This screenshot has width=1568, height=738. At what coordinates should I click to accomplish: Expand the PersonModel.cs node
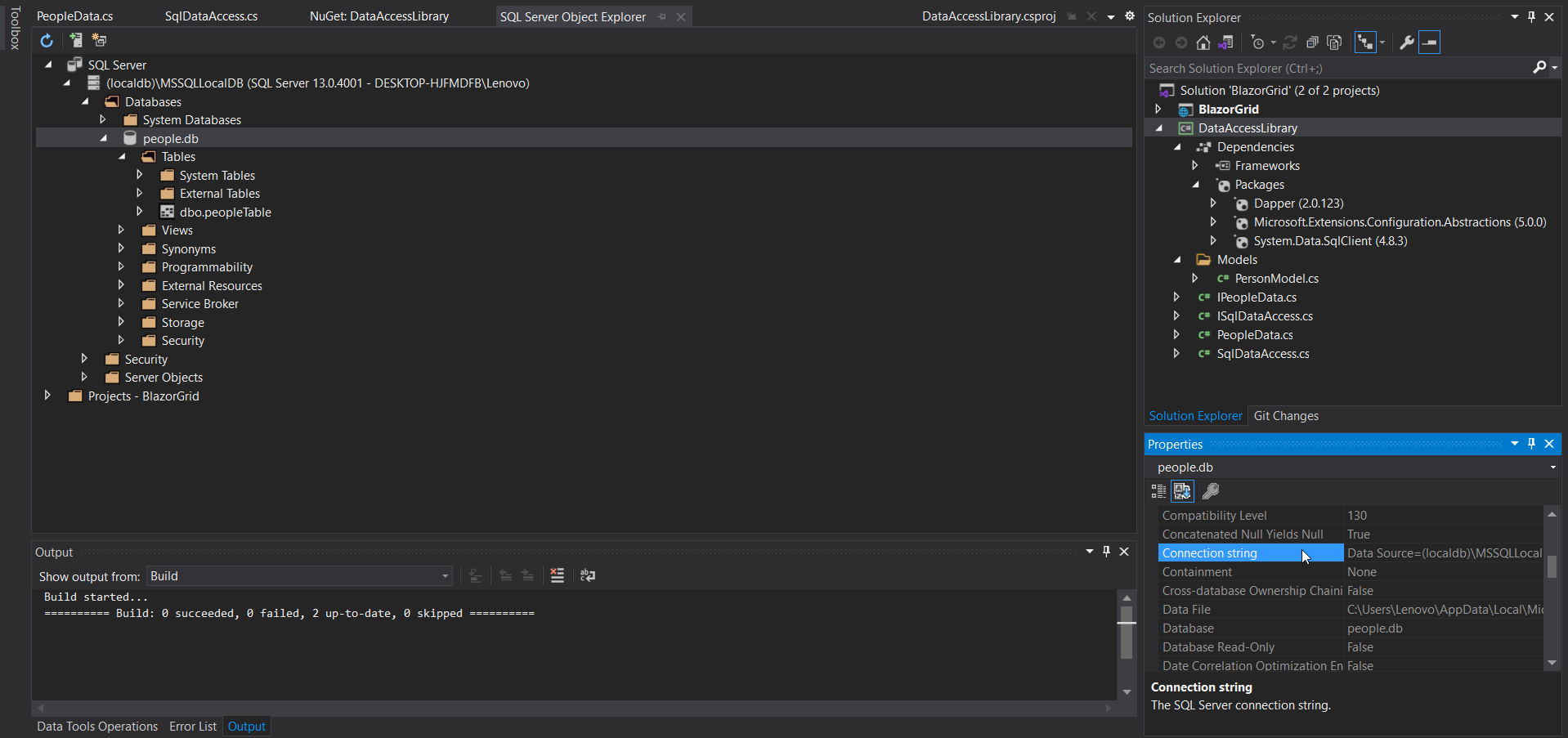(x=1195, y=278)
